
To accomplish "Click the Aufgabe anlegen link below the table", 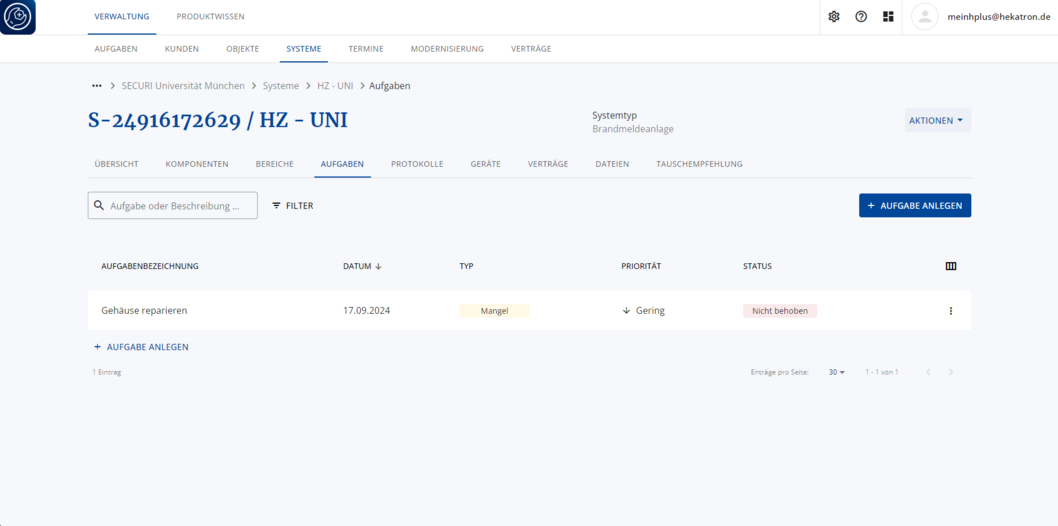I will point(141,347).
